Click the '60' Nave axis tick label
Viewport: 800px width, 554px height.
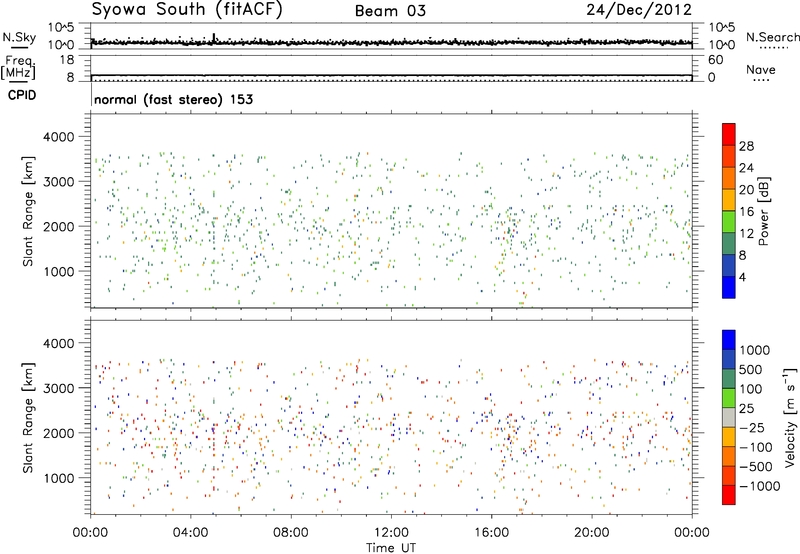[715, 60]
